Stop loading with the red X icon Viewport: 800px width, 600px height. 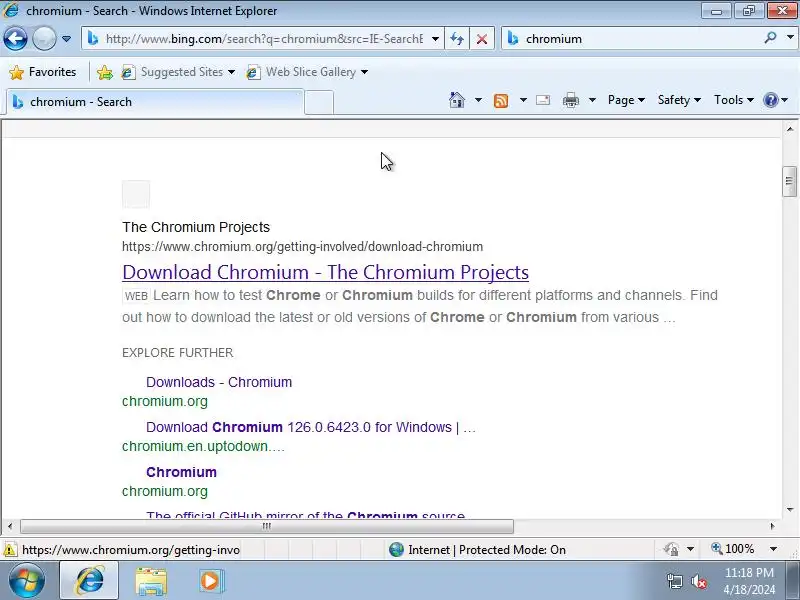coord(482,39)
